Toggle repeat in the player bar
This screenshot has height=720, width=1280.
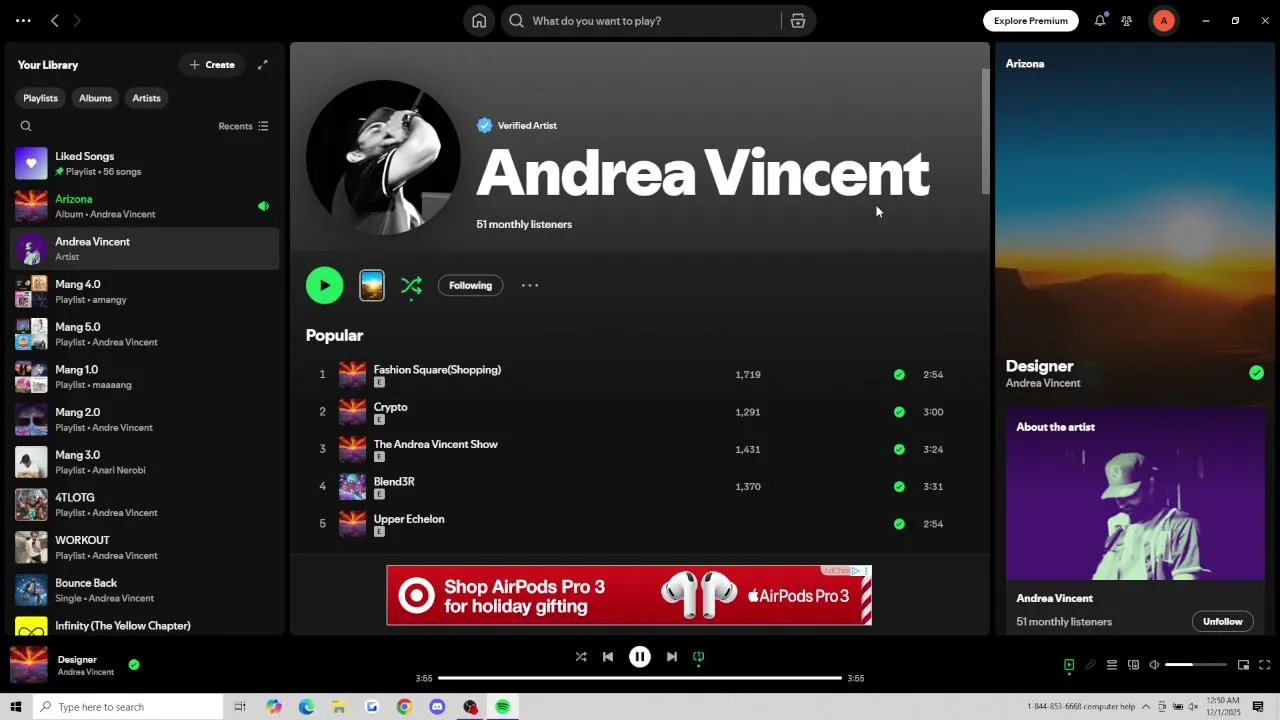699,657
